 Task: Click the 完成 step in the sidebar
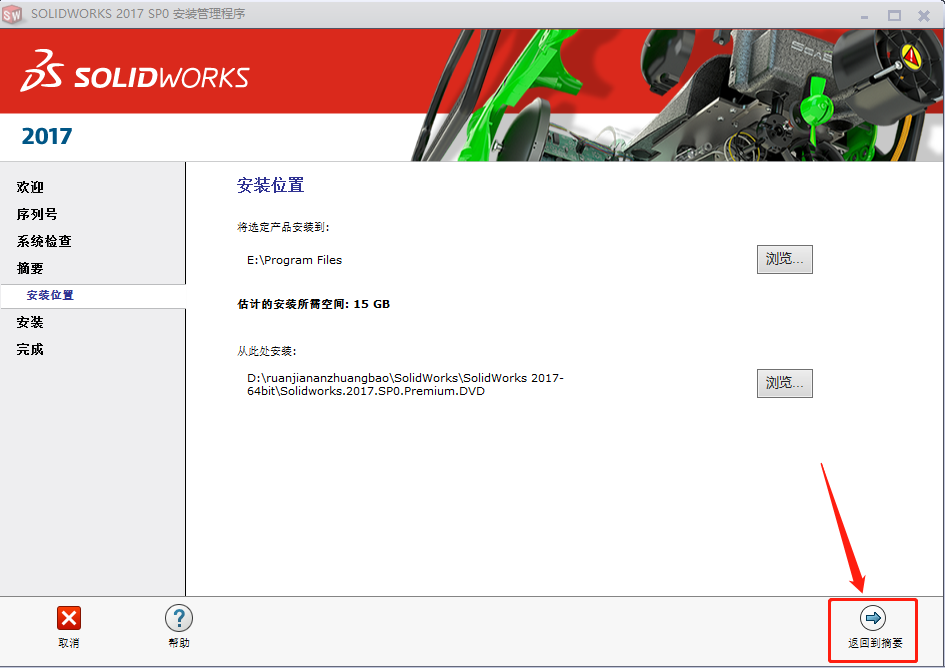pyautogui.click(x=30, y=350)
